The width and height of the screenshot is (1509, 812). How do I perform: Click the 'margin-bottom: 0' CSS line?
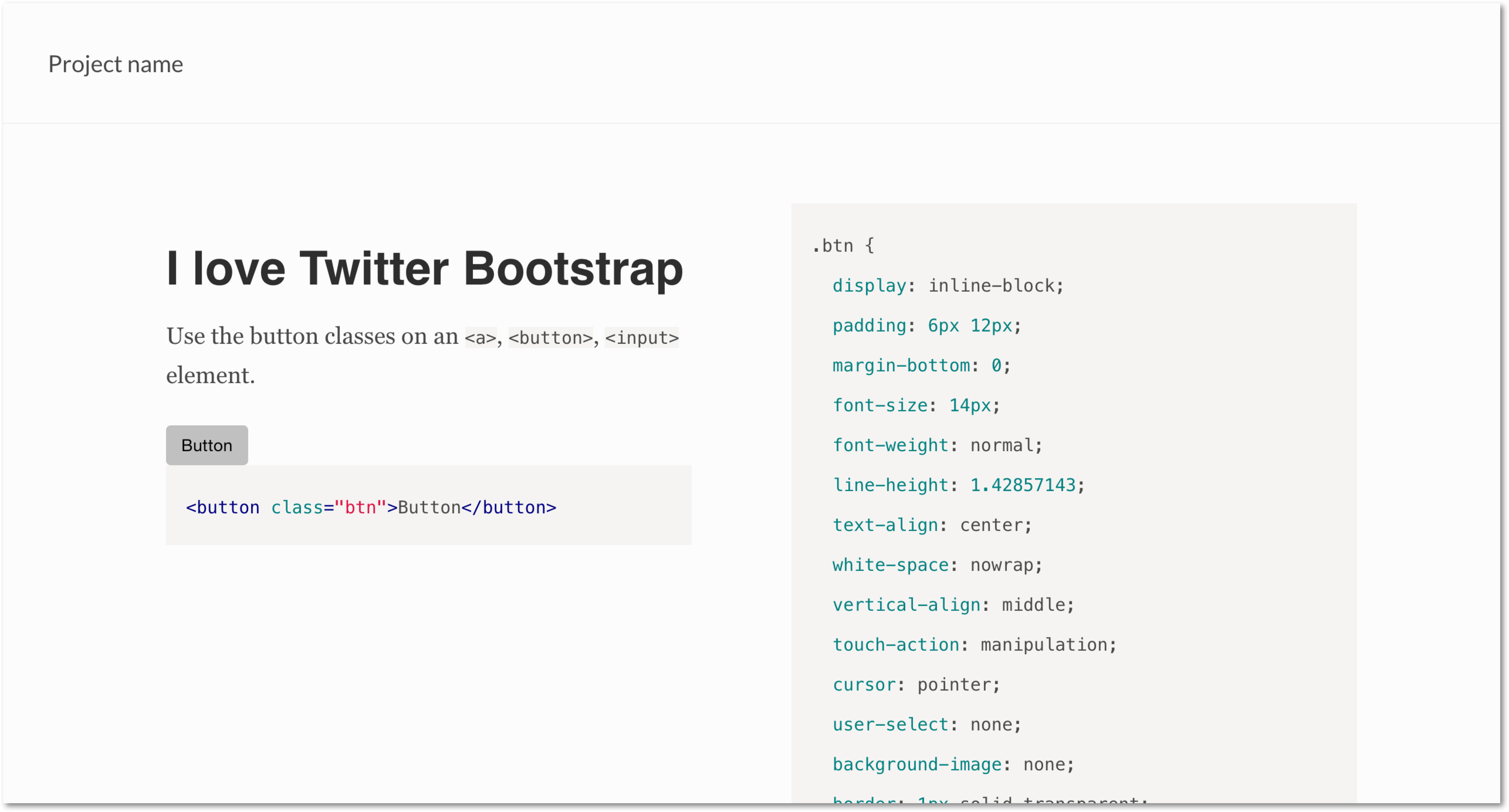tap(921, 366)
